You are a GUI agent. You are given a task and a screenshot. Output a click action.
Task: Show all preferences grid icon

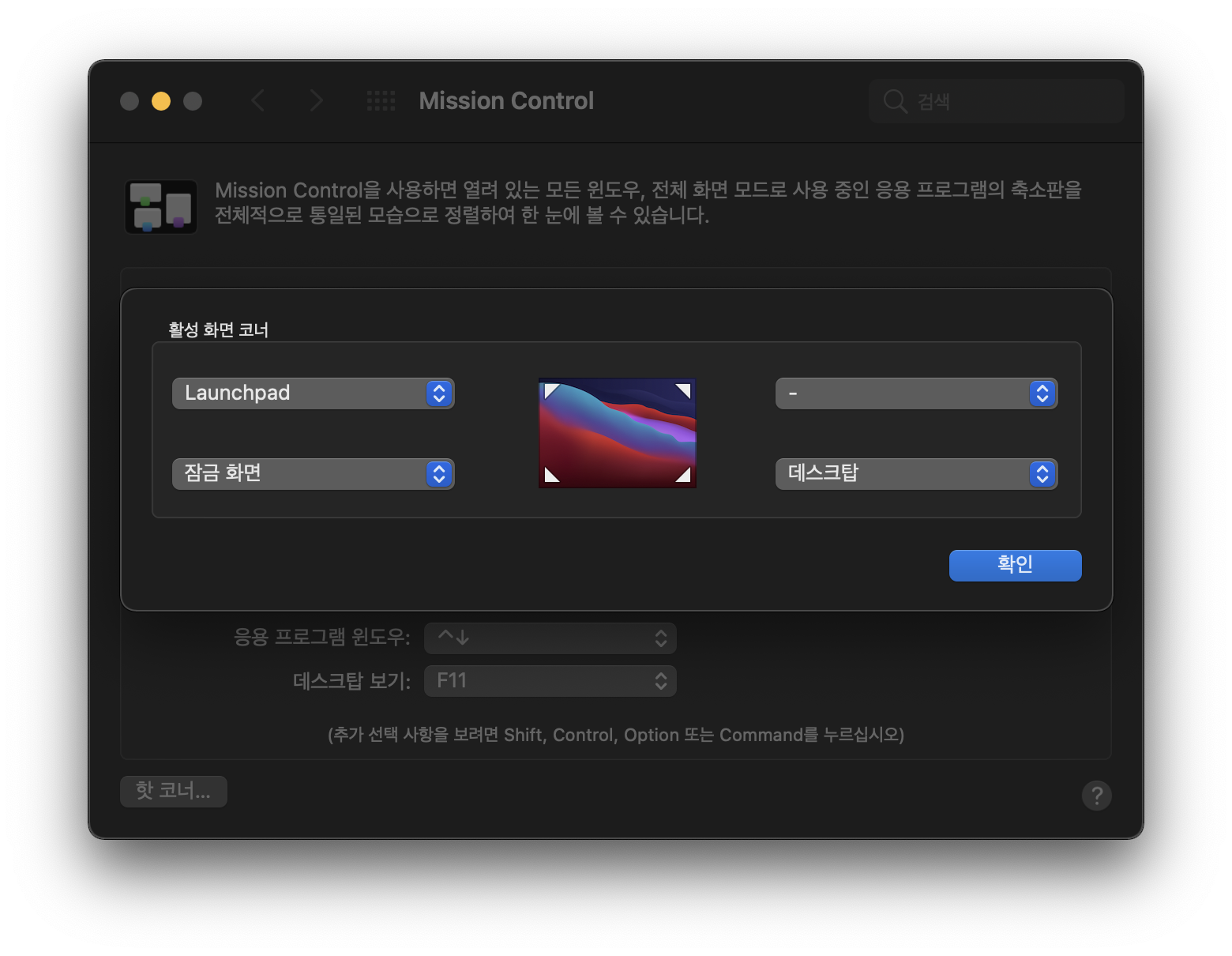coord(381,101)
